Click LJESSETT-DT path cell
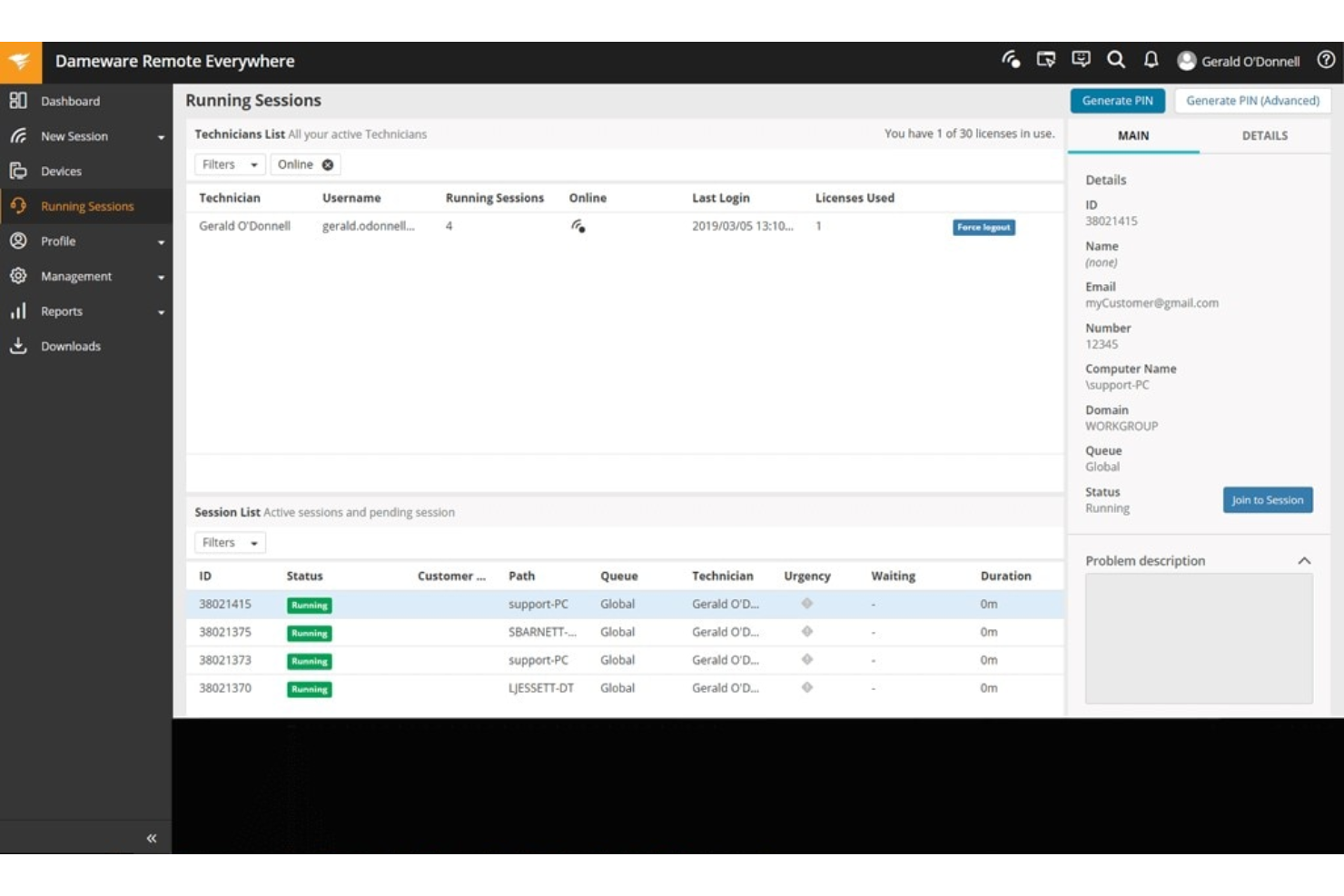The width and height of the screenshot is (1344, 896). tap(541, 688)
